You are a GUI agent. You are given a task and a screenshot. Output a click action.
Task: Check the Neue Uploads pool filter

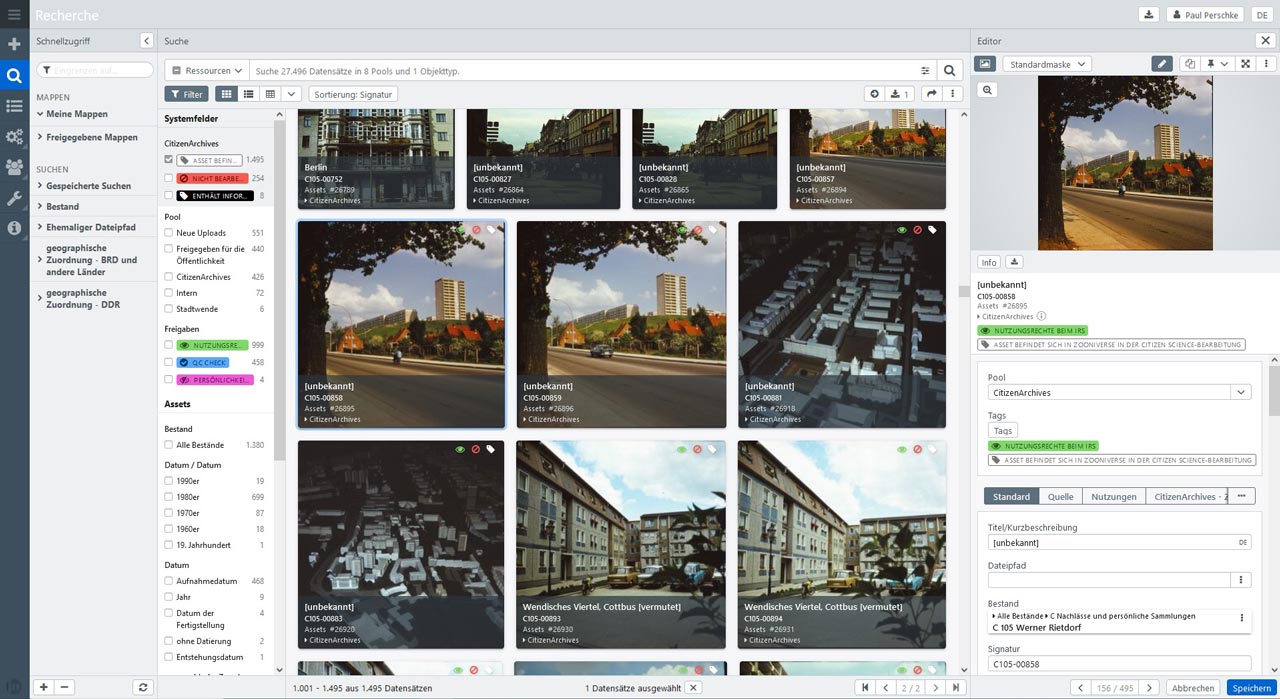[169, 233]
